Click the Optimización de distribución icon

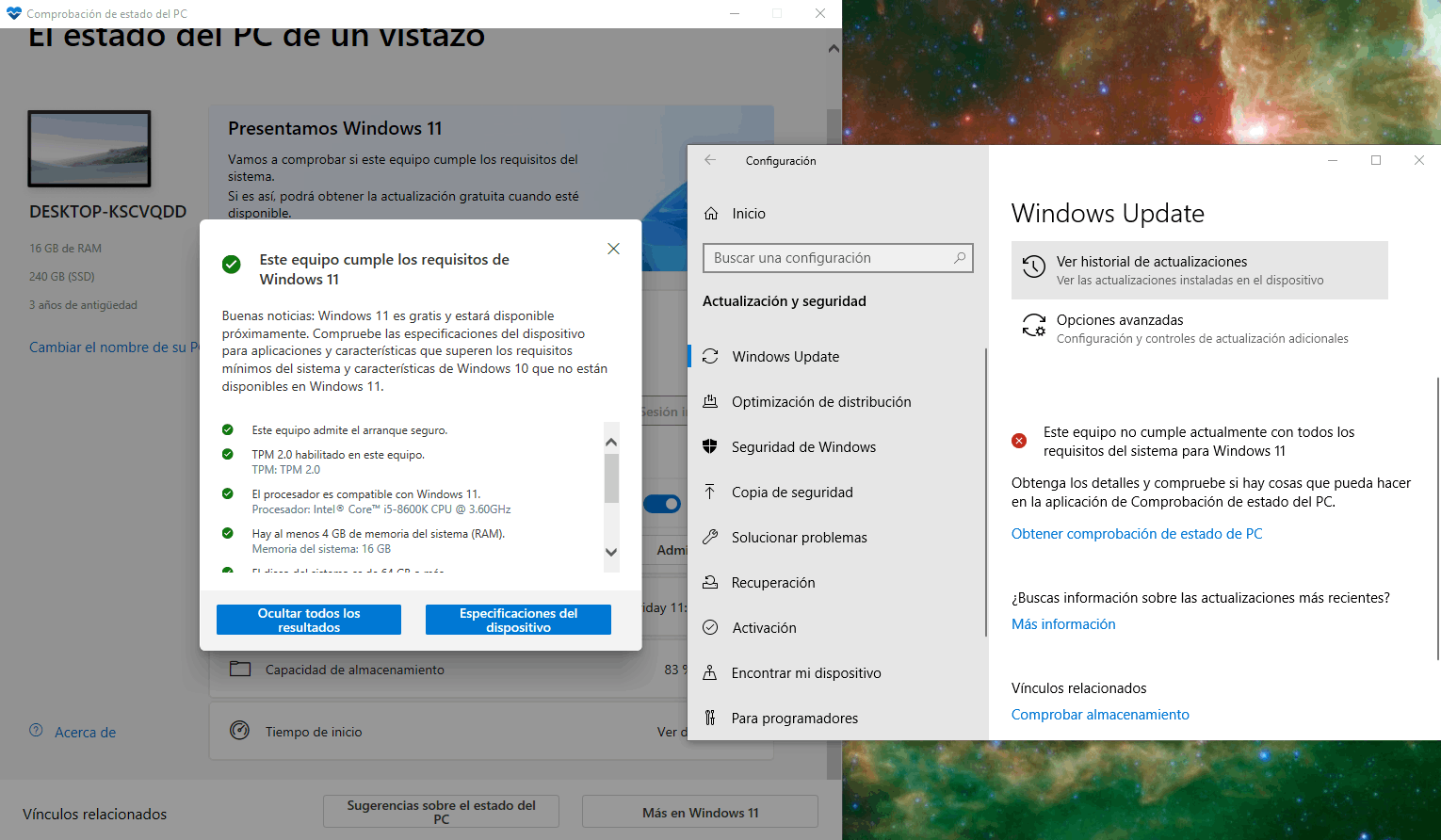pyautogui.click(x=711, y=401)
